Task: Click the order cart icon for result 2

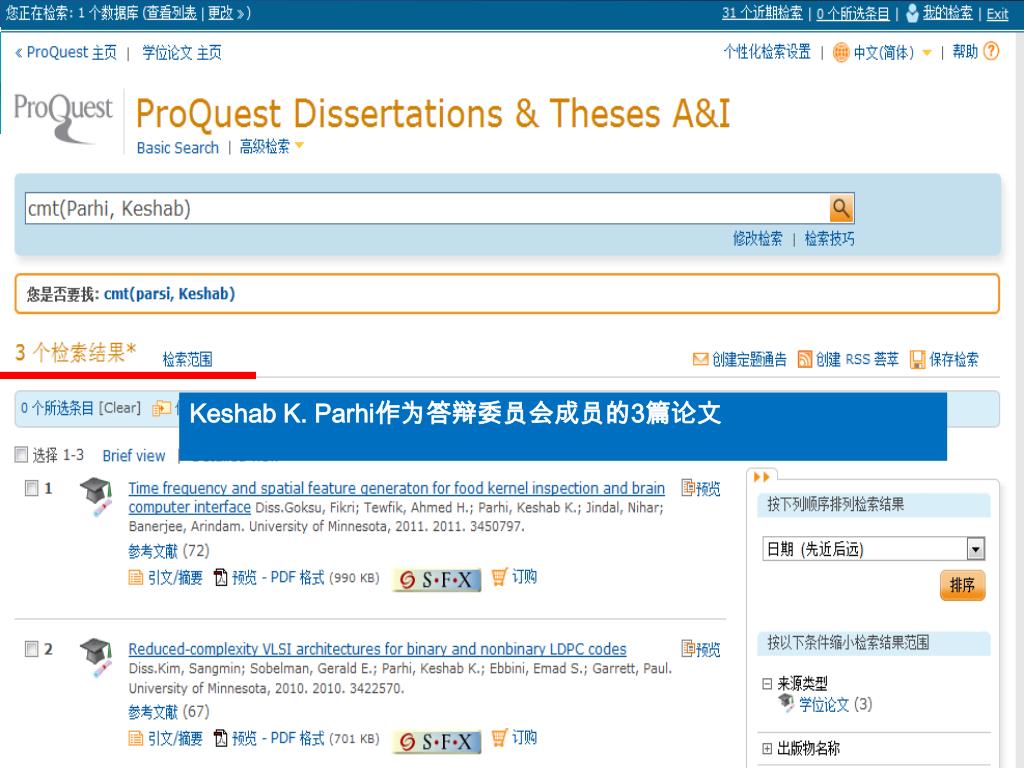Action: pyautogui.click(x=499, y=737)
